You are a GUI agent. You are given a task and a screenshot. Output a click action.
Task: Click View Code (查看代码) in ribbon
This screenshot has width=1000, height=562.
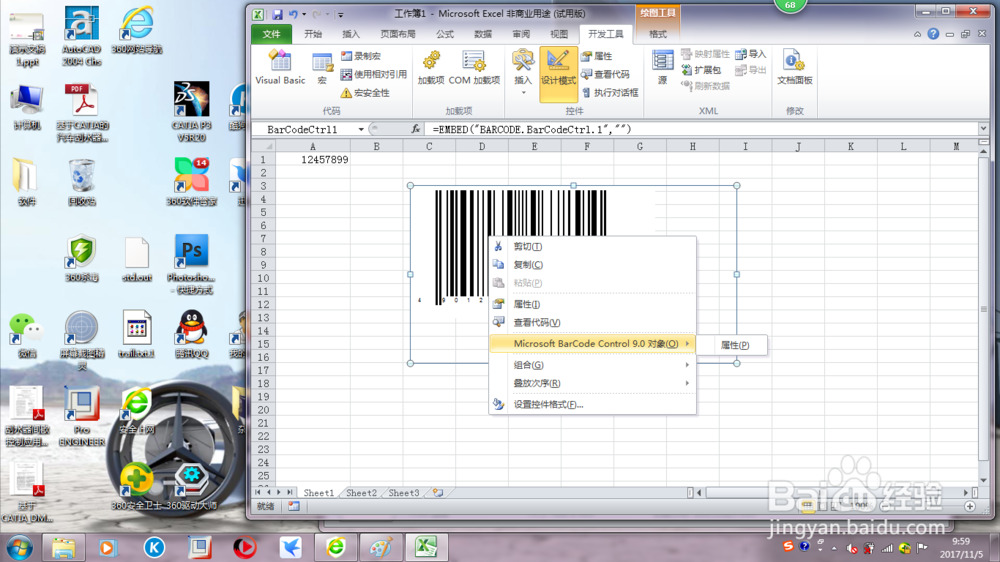(606, 75)
